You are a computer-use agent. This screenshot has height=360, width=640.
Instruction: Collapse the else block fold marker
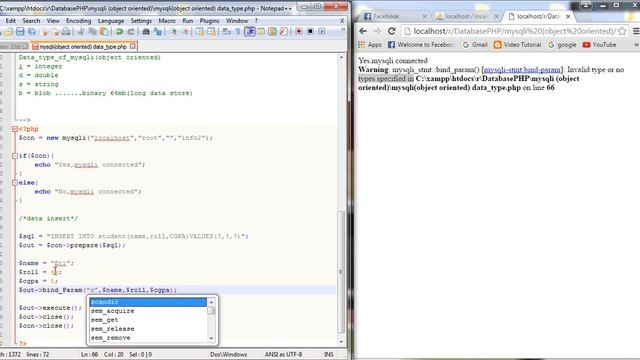(15, 183)
